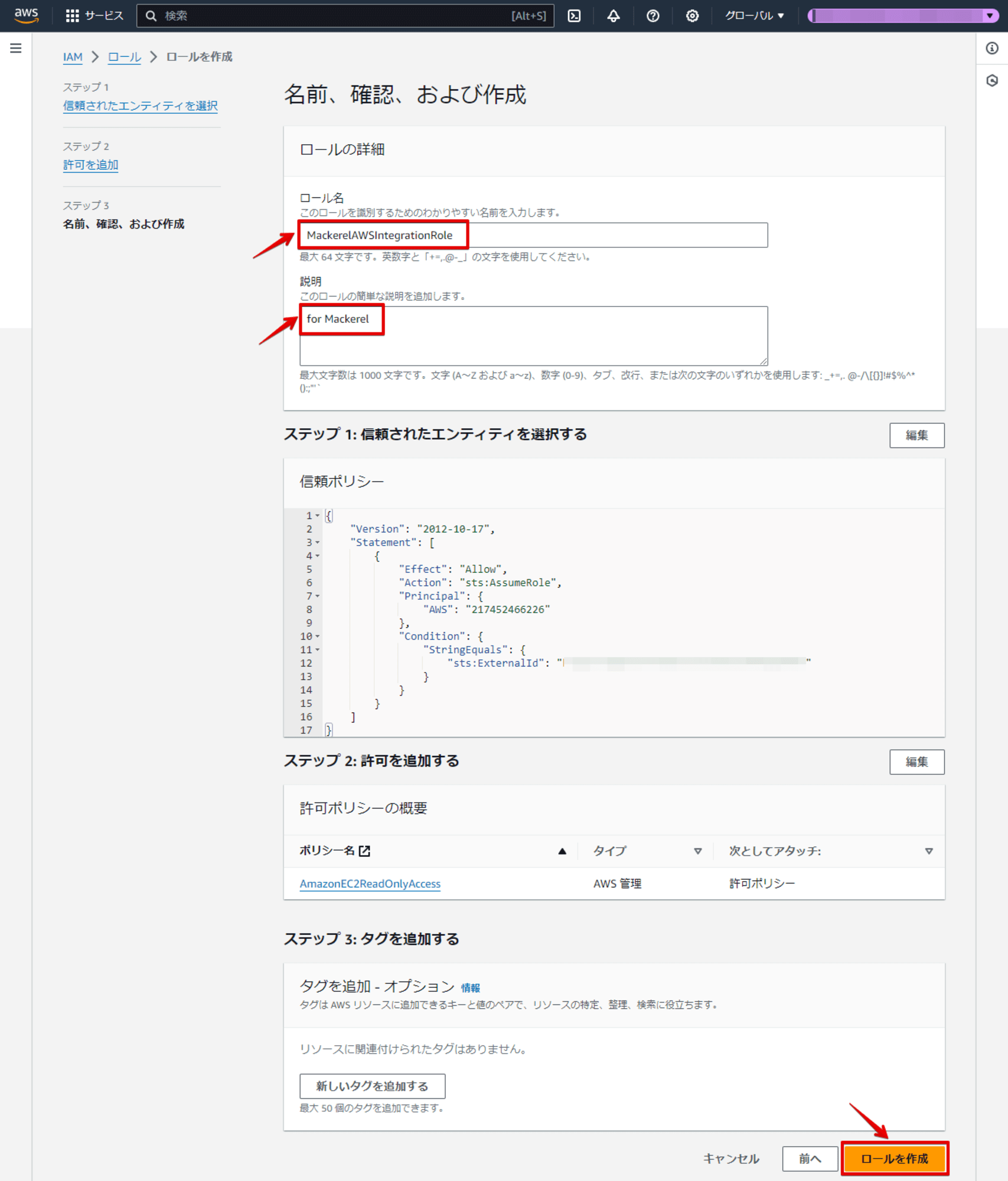Screen dimensions: 1008x1181
Task: Click the external link icon beside ポリシー名
Action: [x=365, y=851]
